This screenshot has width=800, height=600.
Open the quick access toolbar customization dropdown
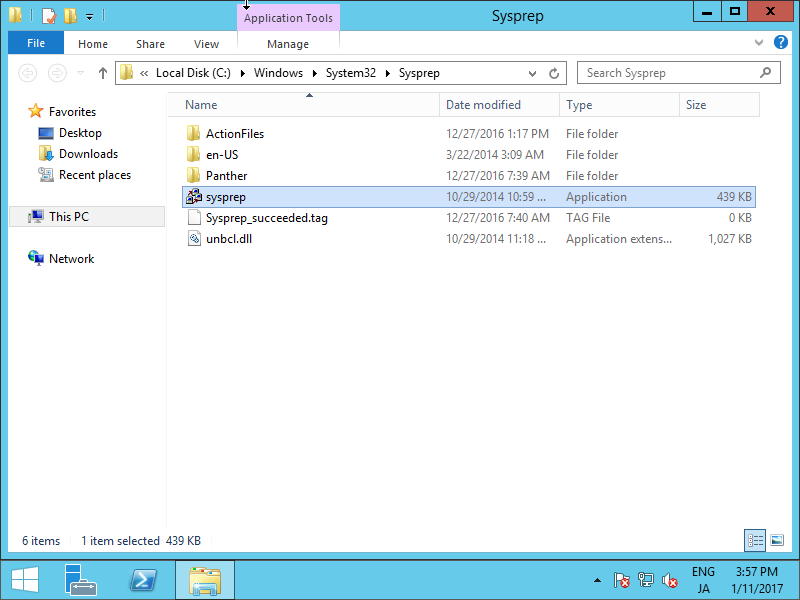coord(88,14)
